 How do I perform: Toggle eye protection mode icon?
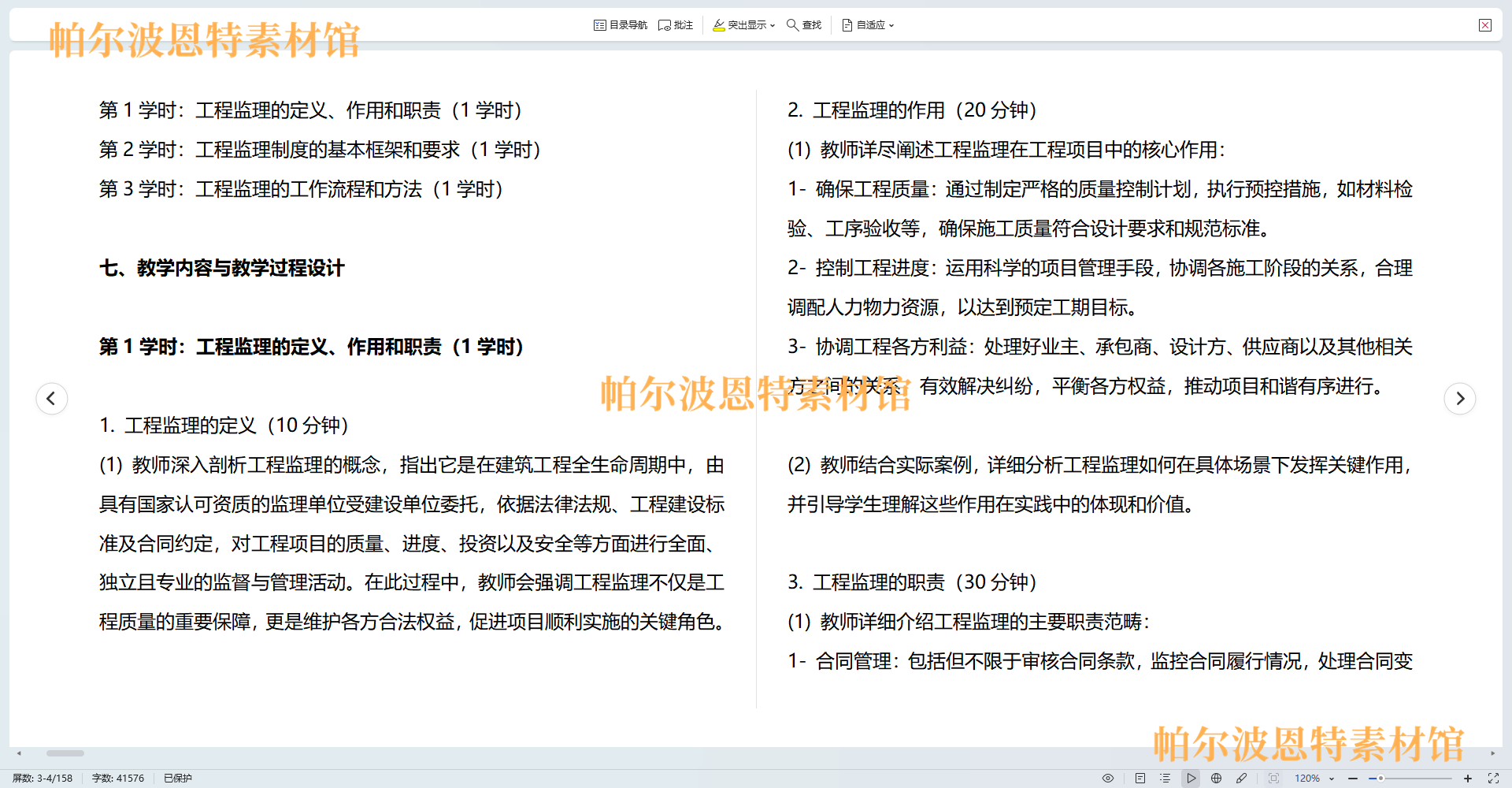pos(1108,778)
